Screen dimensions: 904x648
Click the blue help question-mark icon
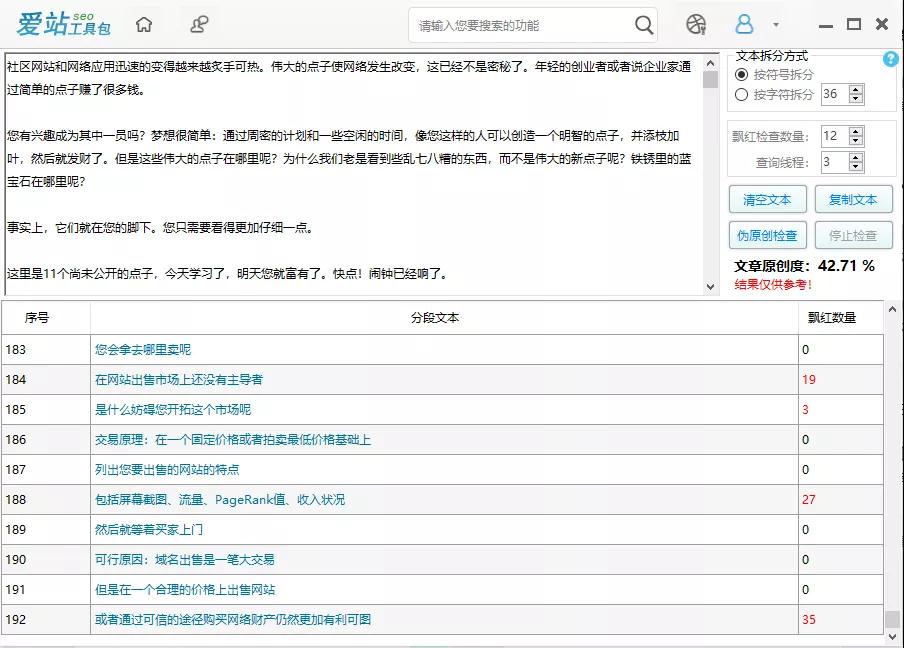tap(890, 60)
